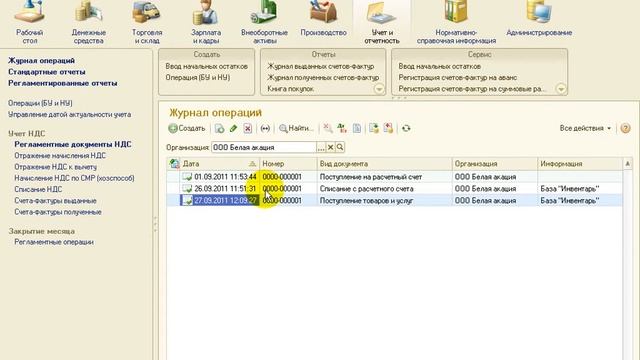This screenshot has height=360, width=640.
Task: Click the copy document icon in toolbar
Action: (219, 129)
